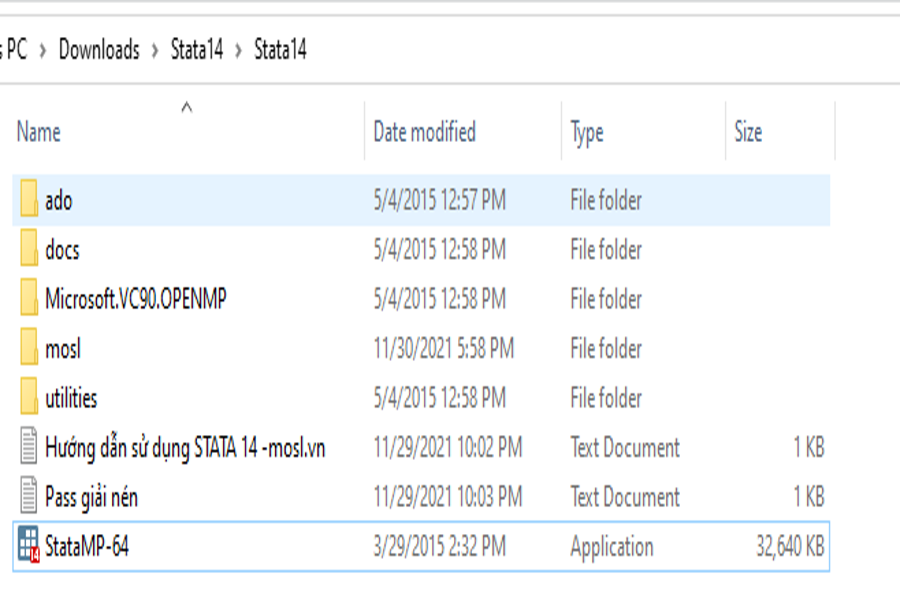Image resolution: width=900 pixels, height=603 pixels.
Task: Select the mosl folder icon
Action: coord(29,347)
